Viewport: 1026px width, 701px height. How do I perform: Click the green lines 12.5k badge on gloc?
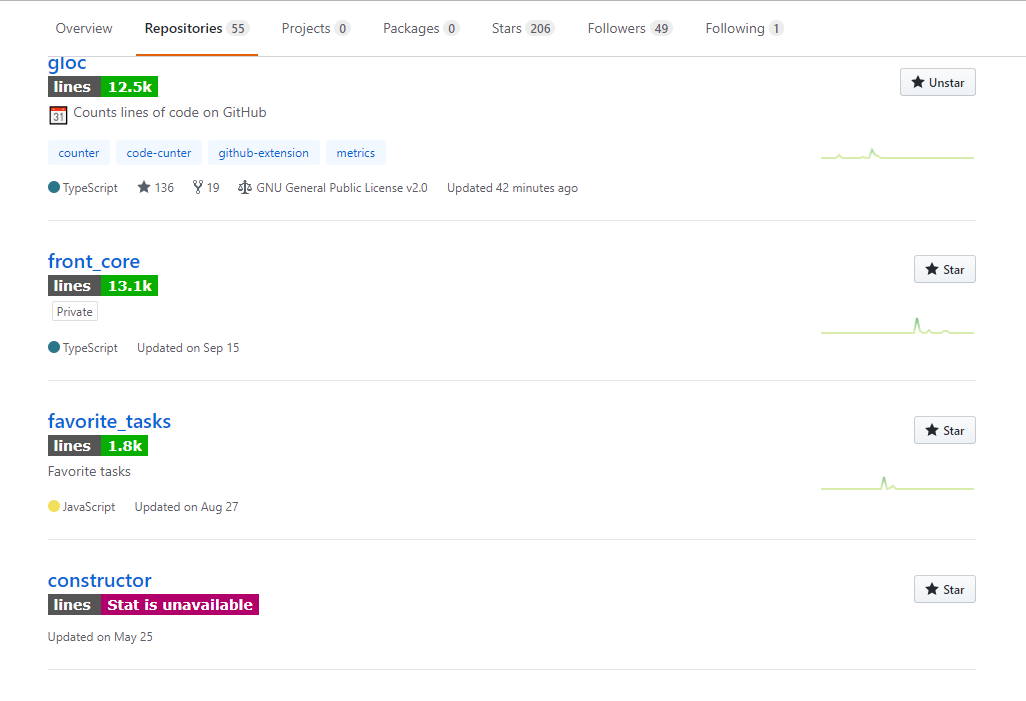click(102, 87)
